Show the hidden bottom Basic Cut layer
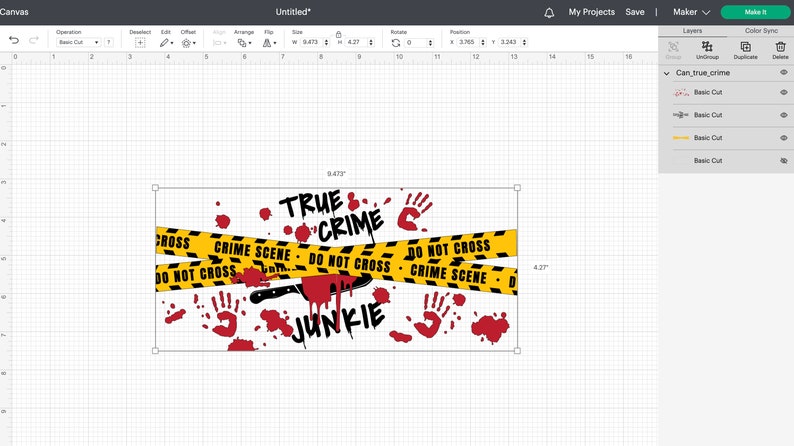Screen dimensions: 794x446 pyautogui.click(x=783, y=160)
